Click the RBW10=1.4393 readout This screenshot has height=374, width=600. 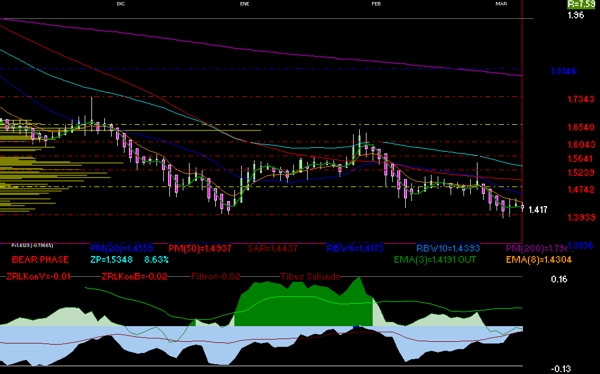[x=448, y=248]
